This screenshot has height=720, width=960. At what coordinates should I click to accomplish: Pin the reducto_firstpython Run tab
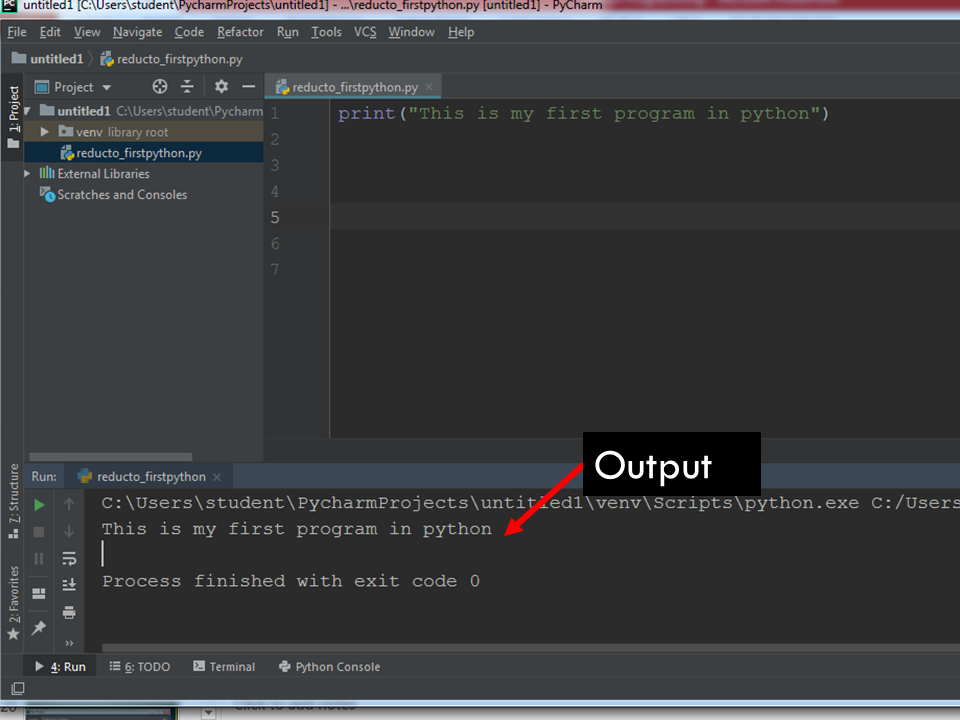[38, 626]
